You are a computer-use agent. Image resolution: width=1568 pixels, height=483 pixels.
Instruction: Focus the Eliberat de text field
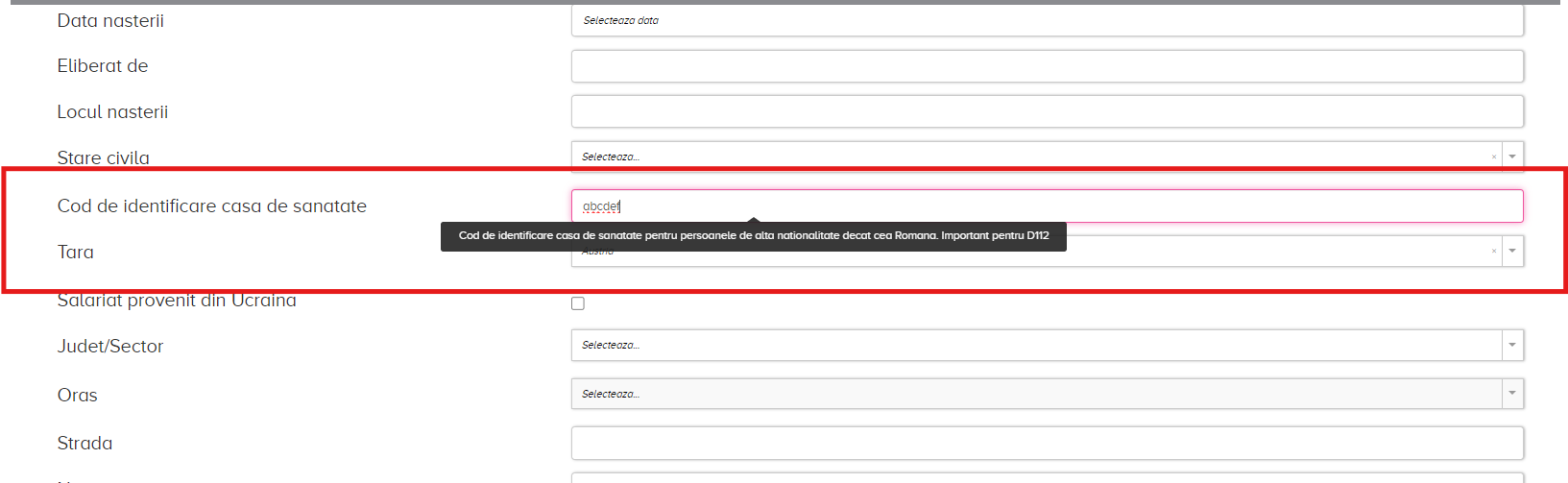[x=1047, y=66]
